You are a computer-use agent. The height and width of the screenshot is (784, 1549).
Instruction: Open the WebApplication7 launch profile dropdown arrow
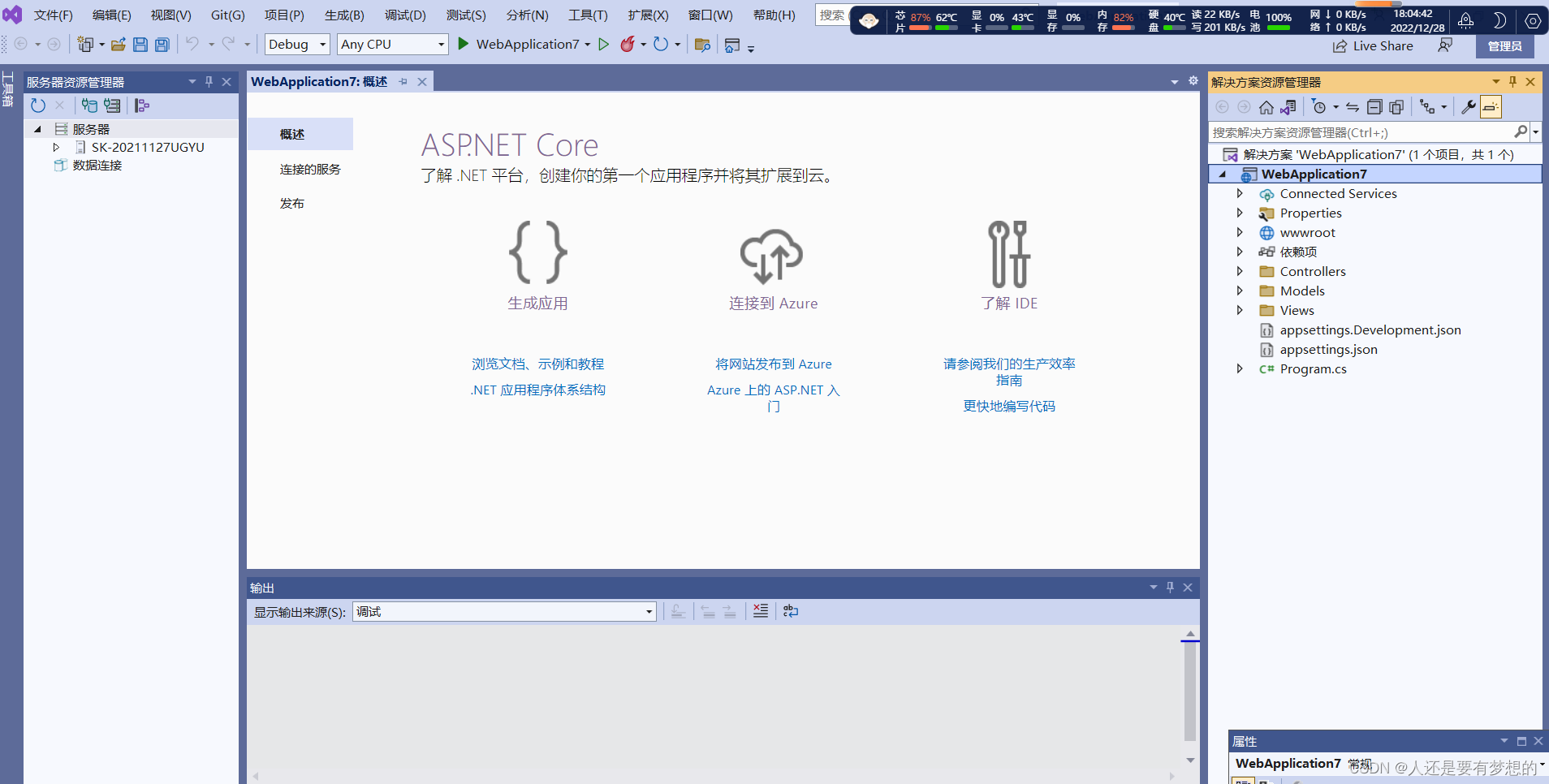(588, 45)
